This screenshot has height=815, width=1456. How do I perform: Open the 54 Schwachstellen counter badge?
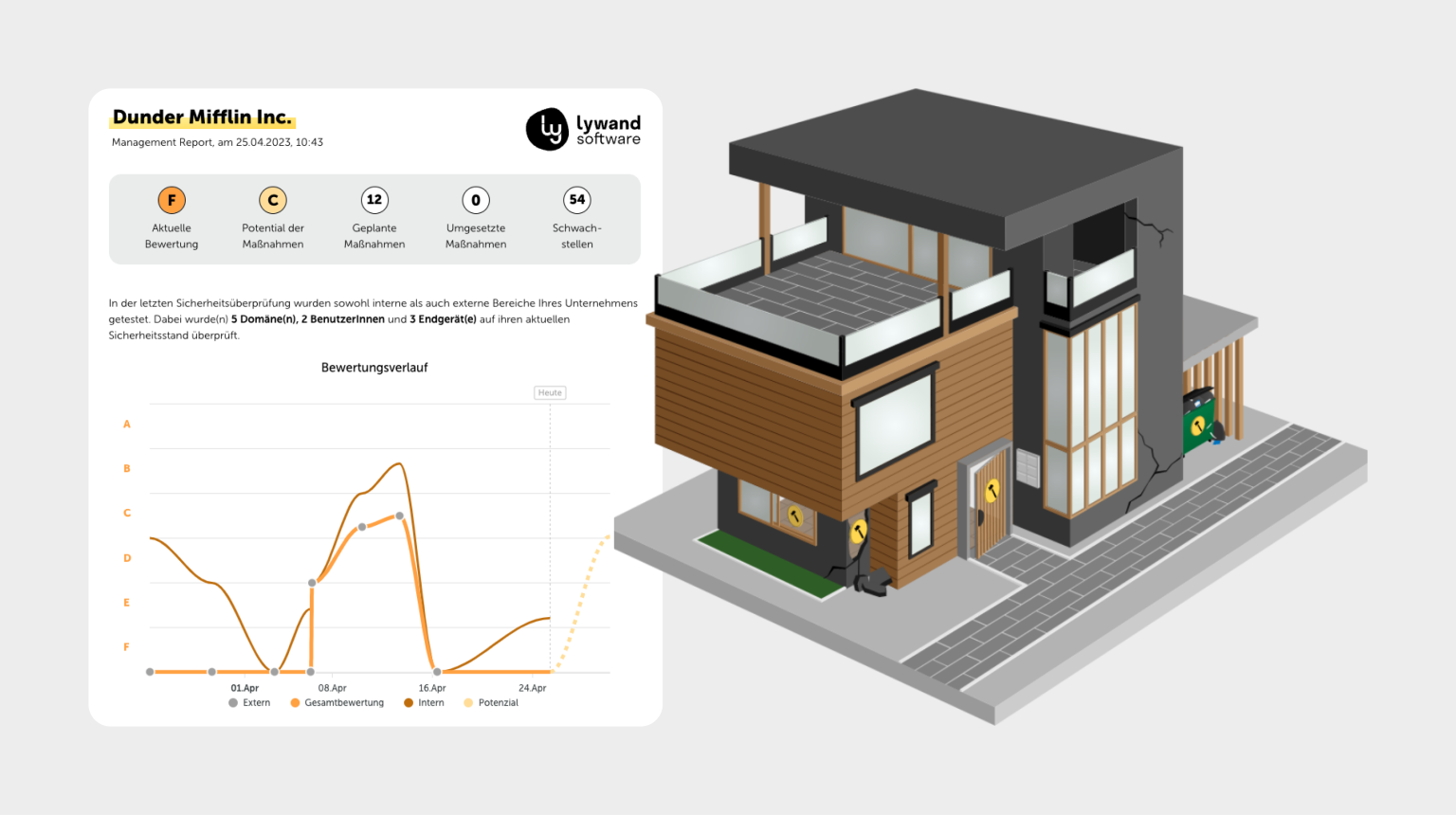pos(576,200)
